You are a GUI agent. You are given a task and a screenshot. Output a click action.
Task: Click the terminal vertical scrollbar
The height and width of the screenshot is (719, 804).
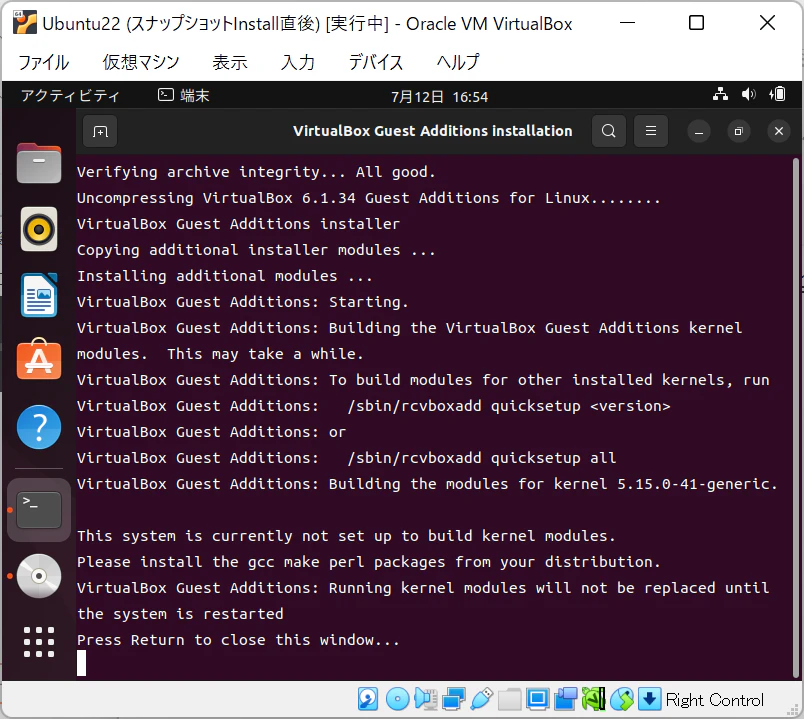[x=795, y=417]
